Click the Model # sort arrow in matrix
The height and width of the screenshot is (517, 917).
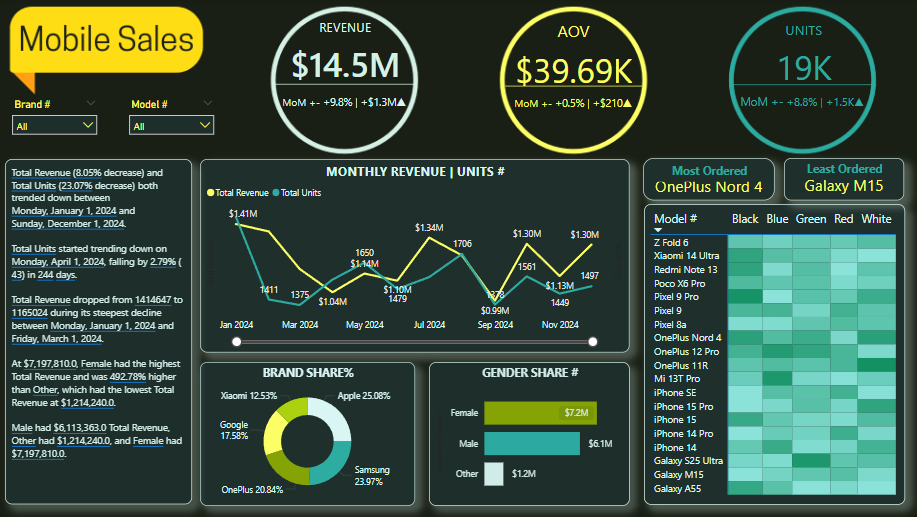coord(658,230)
